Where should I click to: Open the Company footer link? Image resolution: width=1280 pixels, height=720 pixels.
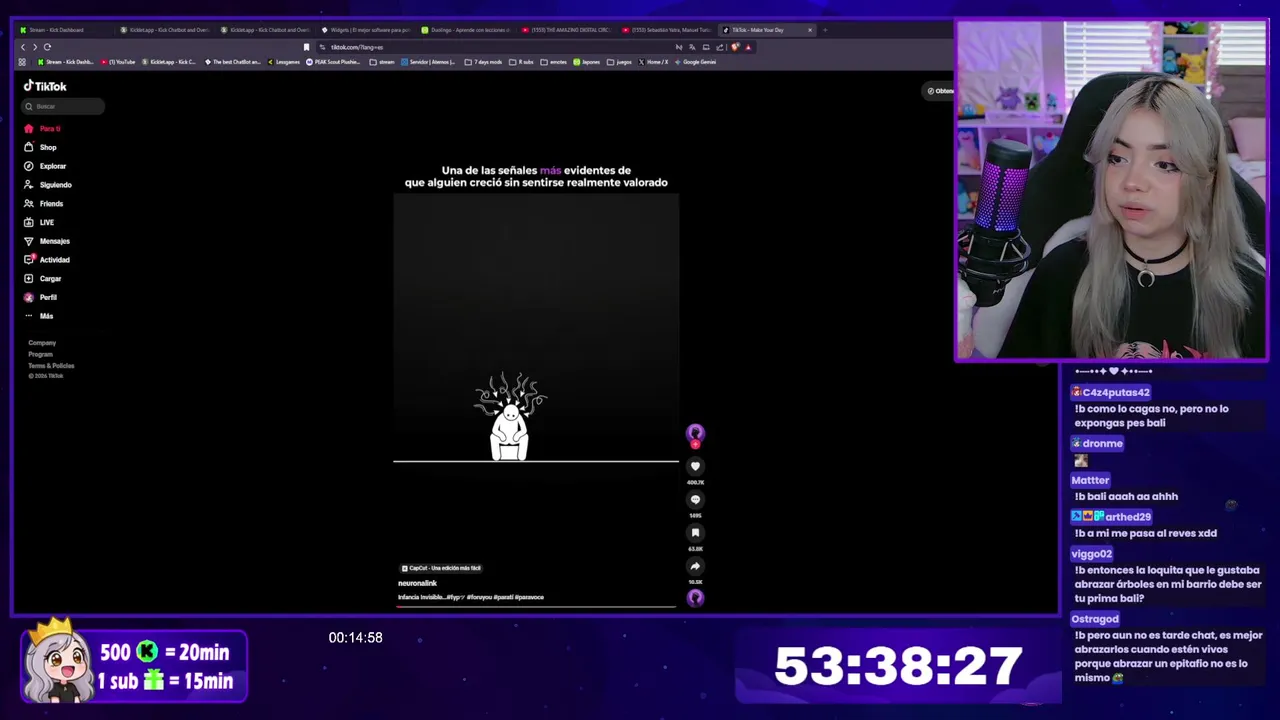(42, 343)
